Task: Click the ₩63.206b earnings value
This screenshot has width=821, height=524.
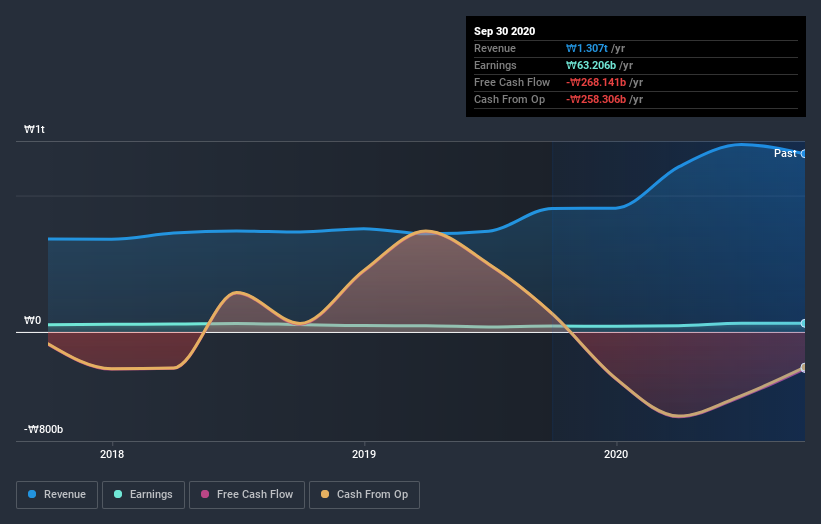Action: pyautogui.click(x=591, y=65)
